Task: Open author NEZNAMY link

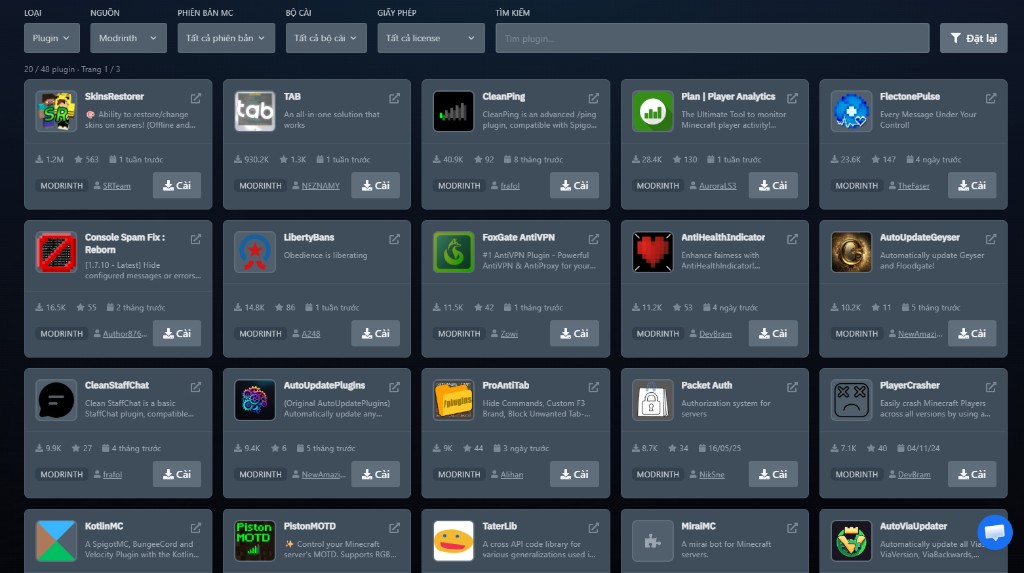Action: click(321, 186)
